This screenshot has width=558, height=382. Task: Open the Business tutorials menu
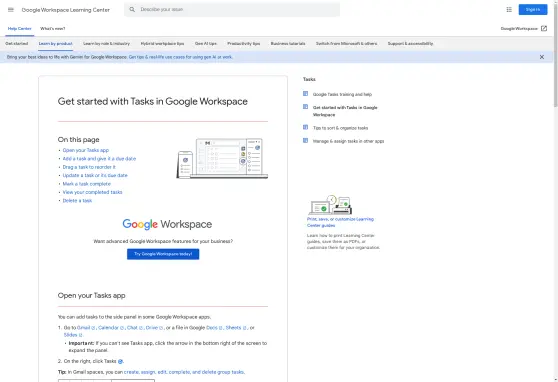[288, 43]
